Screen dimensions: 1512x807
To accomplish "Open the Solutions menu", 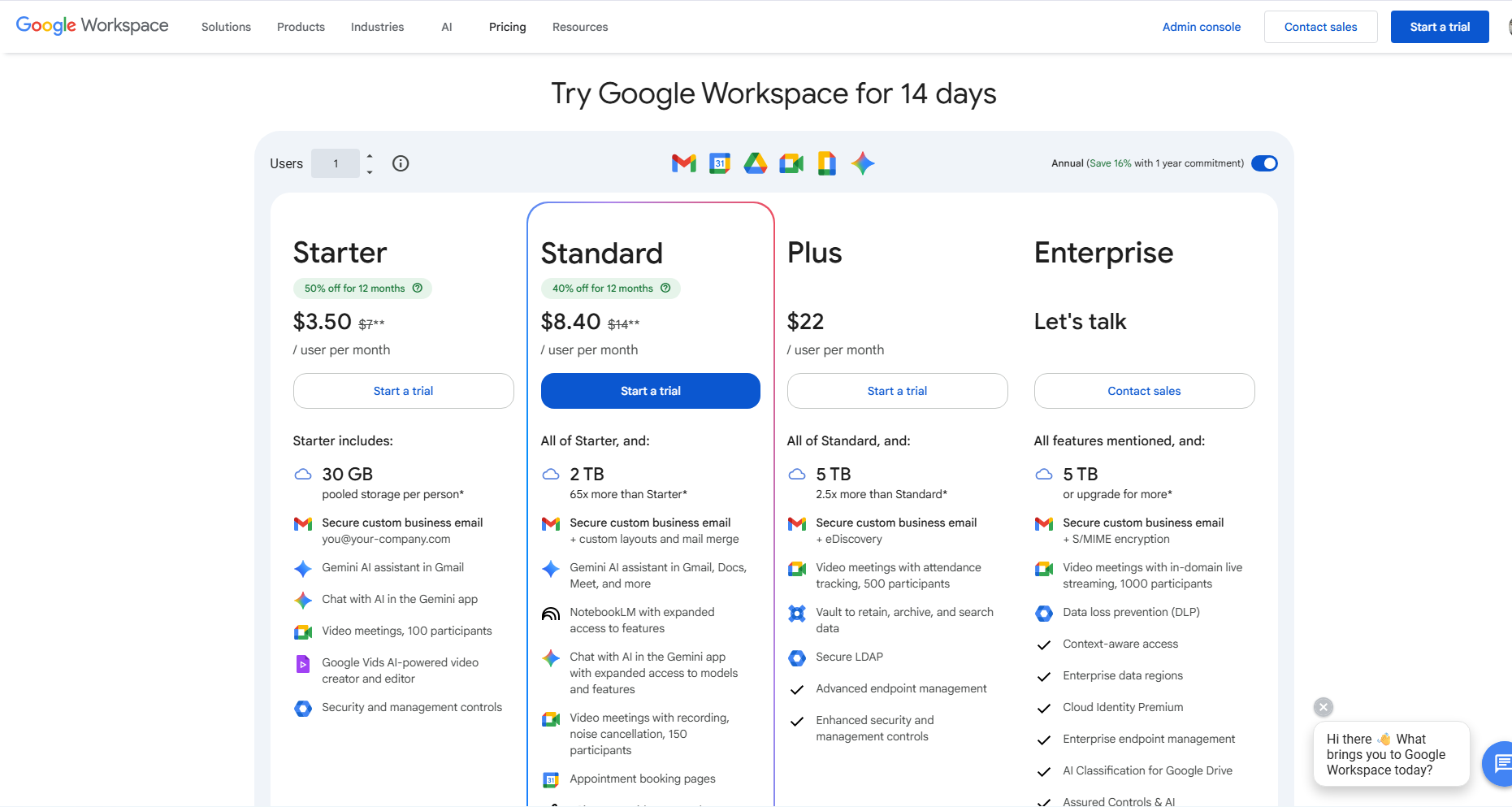I will (225, 27).
